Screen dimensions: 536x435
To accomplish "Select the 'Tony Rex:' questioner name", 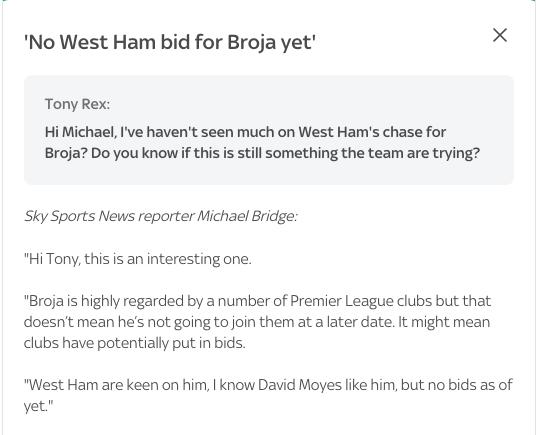I will (x=78, y=104).
